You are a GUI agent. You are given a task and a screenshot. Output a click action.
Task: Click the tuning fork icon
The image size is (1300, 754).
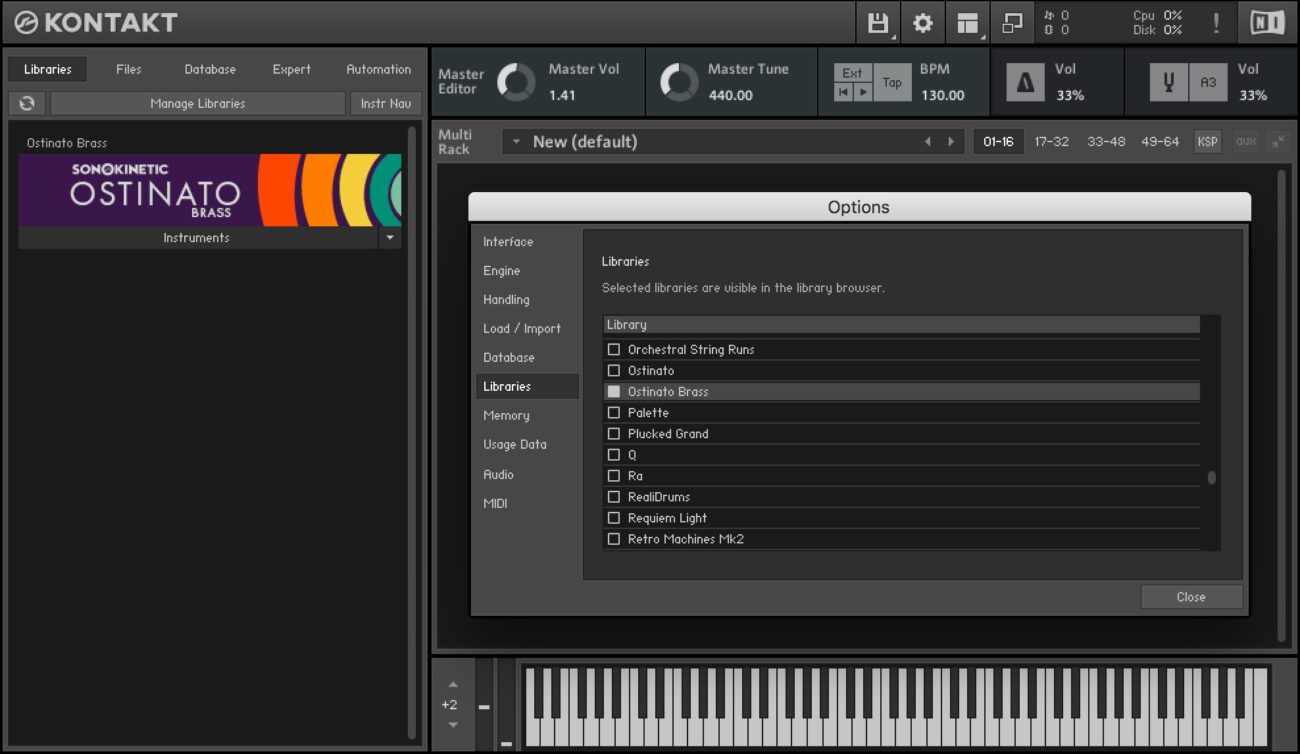1168,83
